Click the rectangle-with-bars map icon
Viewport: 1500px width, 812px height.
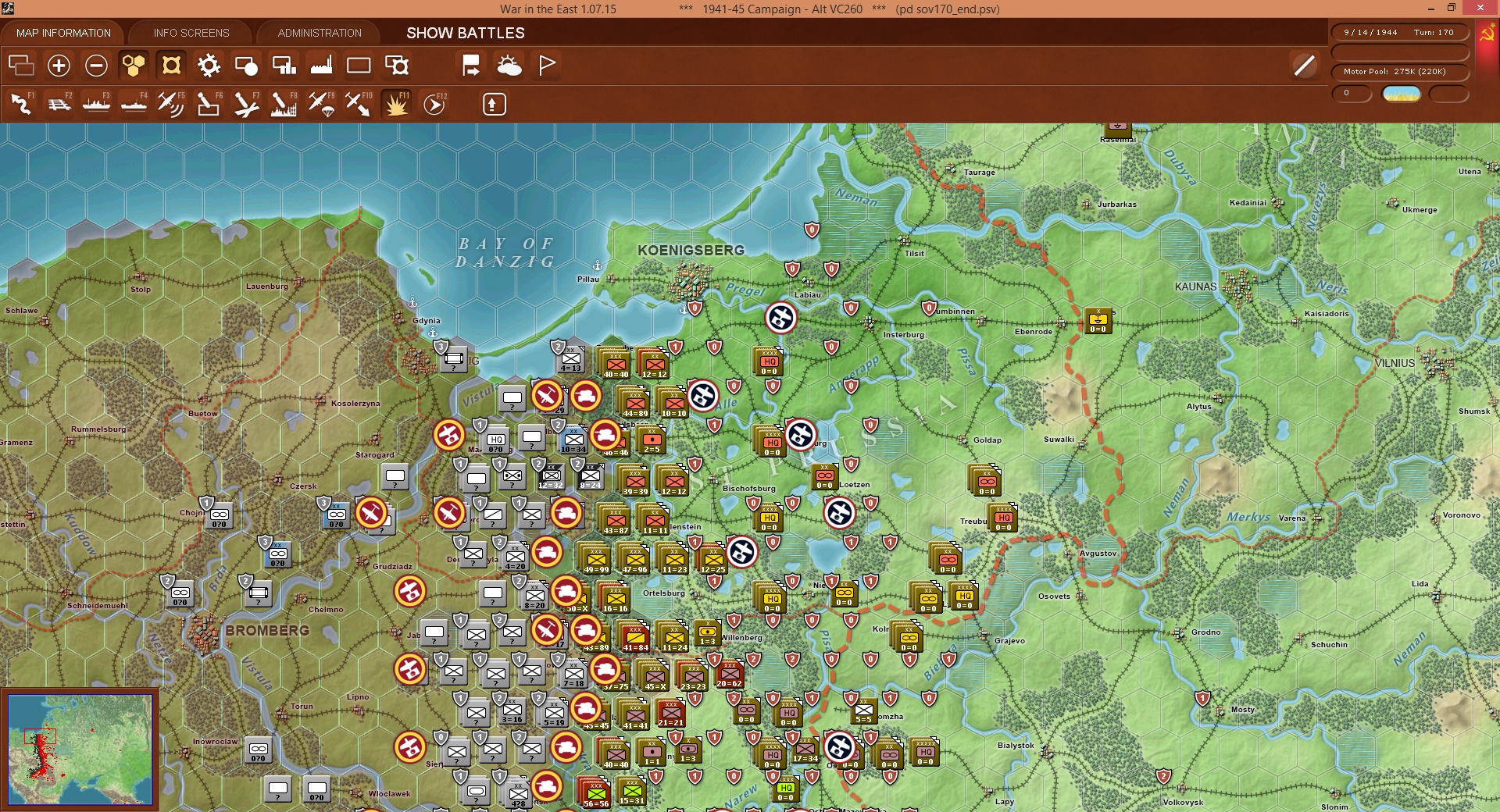click(x=284, y=66)
